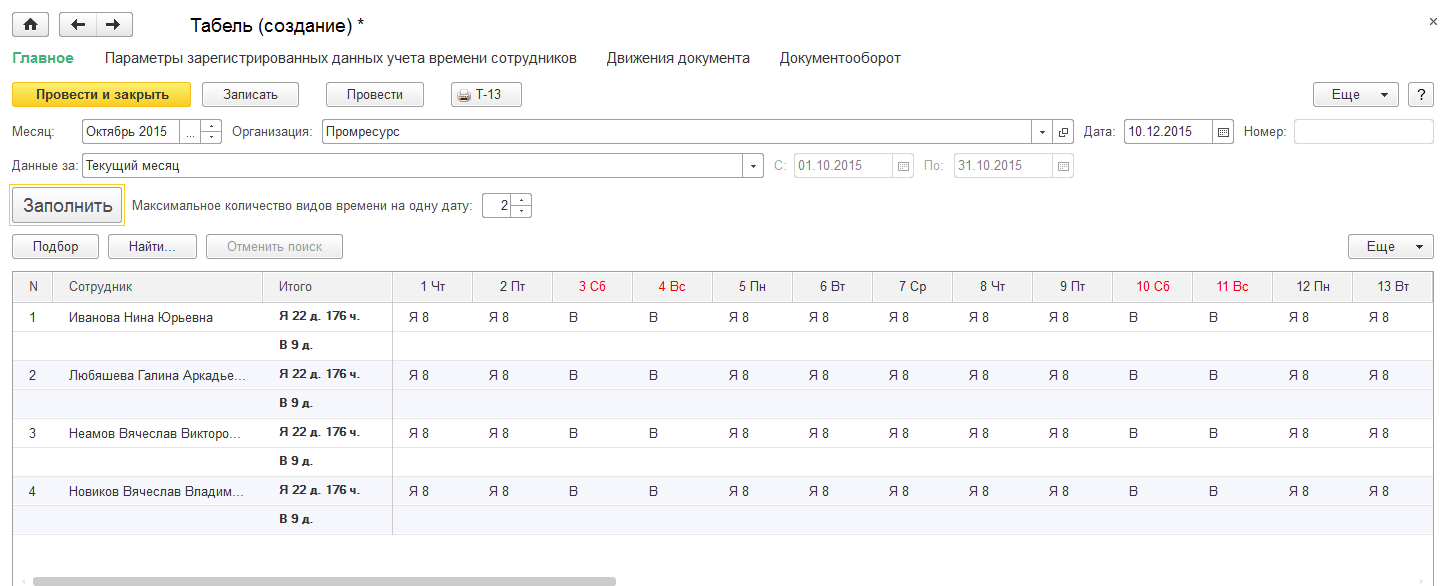The image size is (1451, 586).
Task: Click the Сотрудник column header
Action: coord(158,286)
